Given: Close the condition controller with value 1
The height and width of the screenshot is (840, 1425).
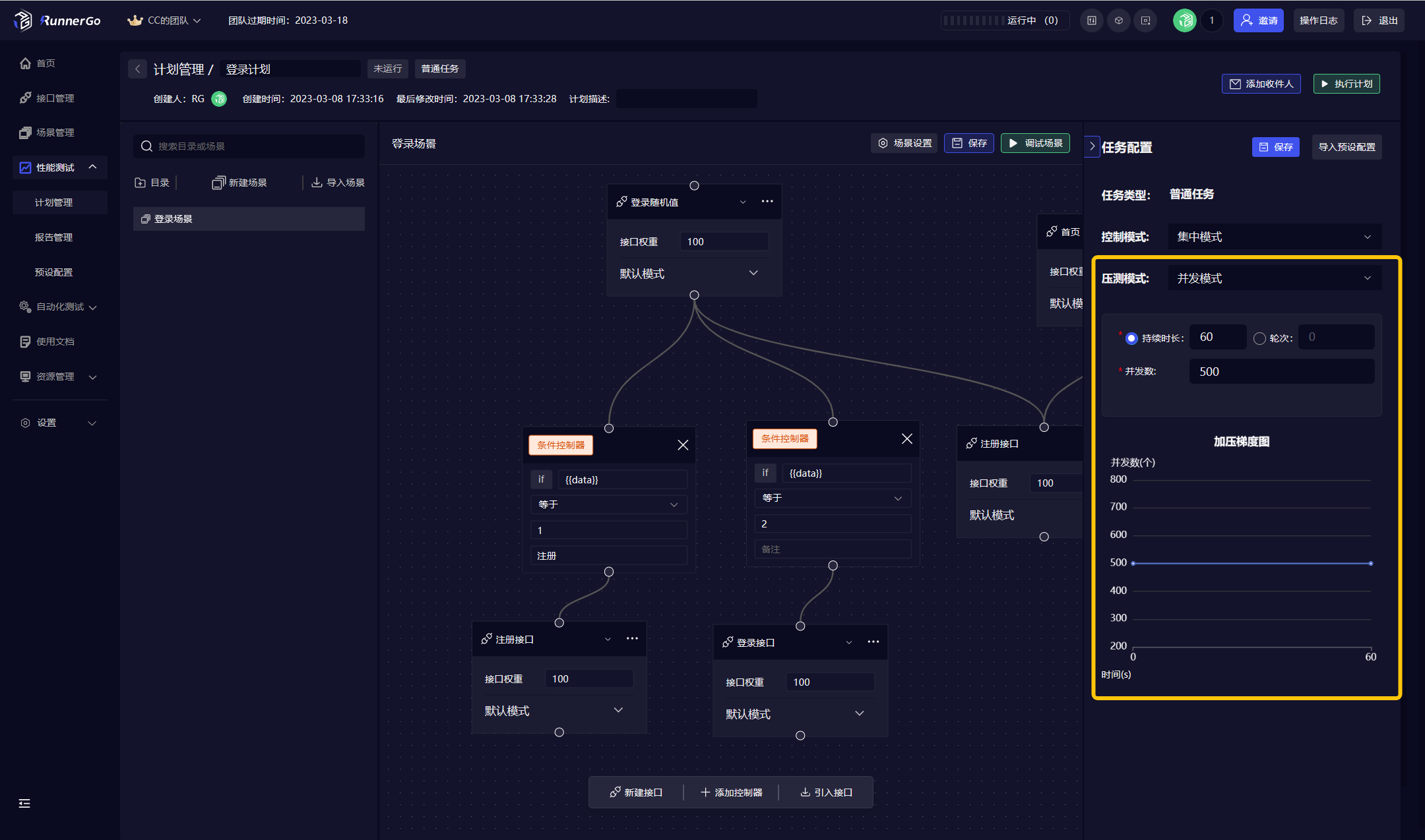Looking at the screenshot, I should tap(683, 445).
